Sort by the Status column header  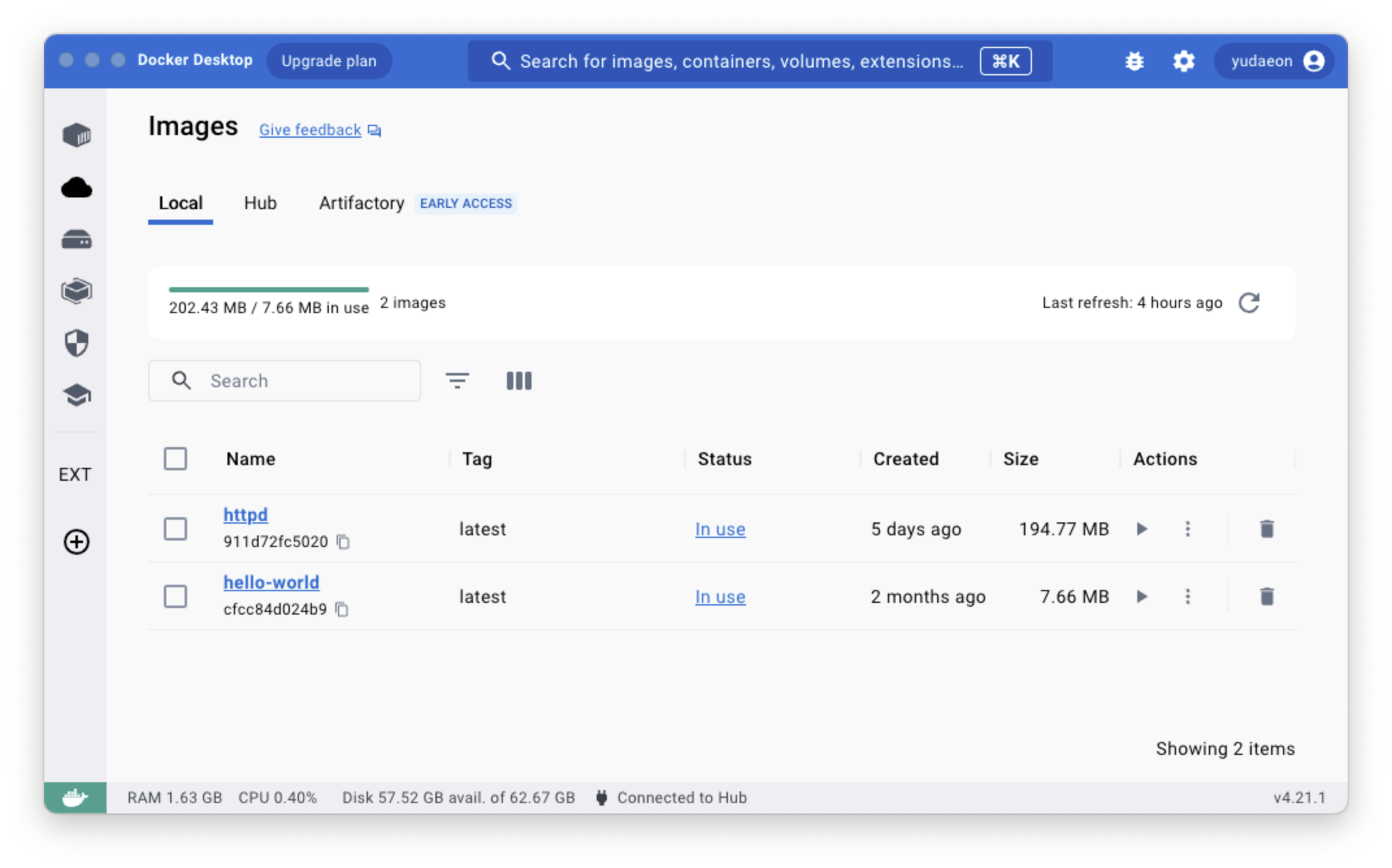725,459
